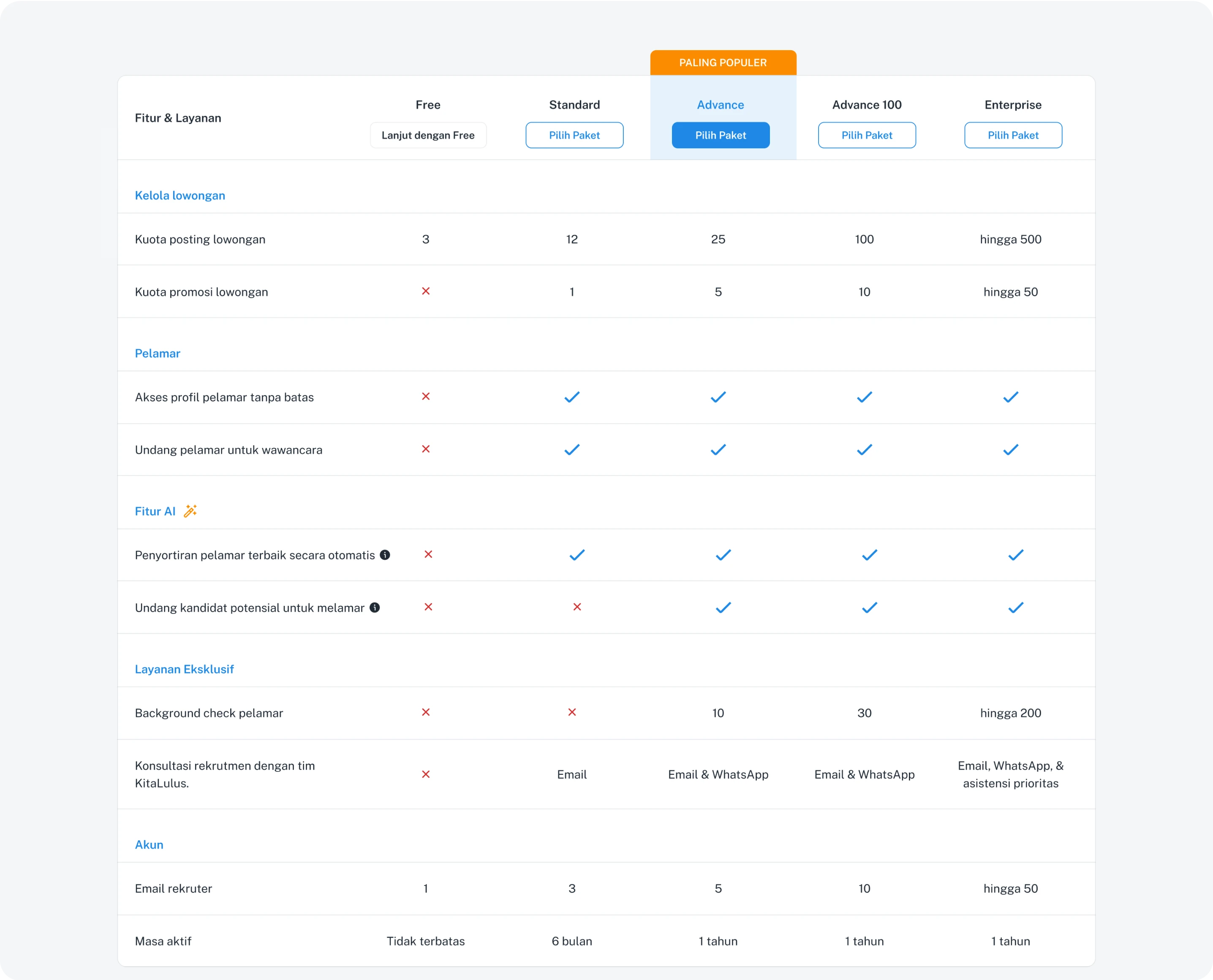Click the PALING POPULER orange badge
The image size is (1213, 980).
pos(723,62)
